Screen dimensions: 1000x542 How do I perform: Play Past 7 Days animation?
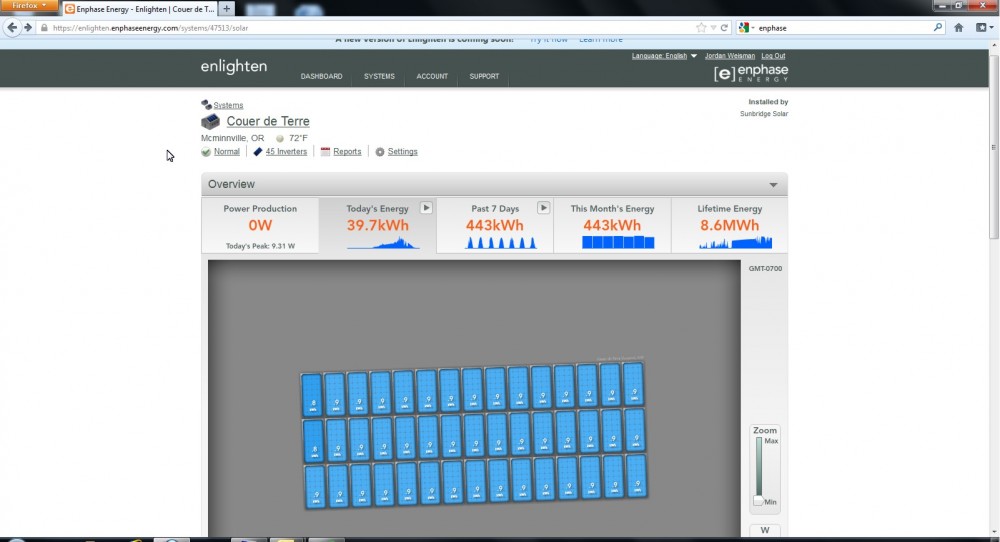(543, 208)
